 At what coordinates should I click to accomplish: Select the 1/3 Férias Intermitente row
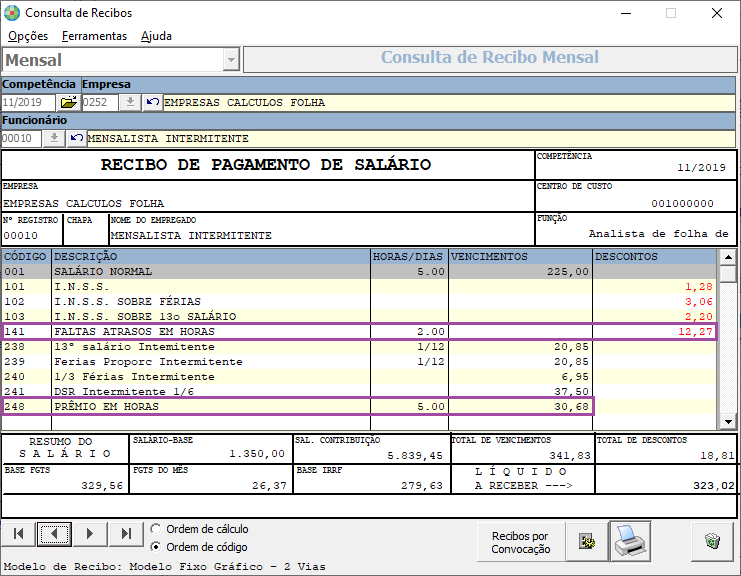coord(359,377)
